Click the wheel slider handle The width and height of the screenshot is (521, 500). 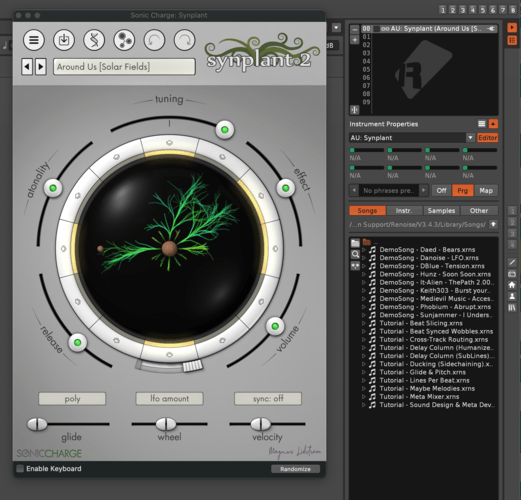(x=166, y=424)
